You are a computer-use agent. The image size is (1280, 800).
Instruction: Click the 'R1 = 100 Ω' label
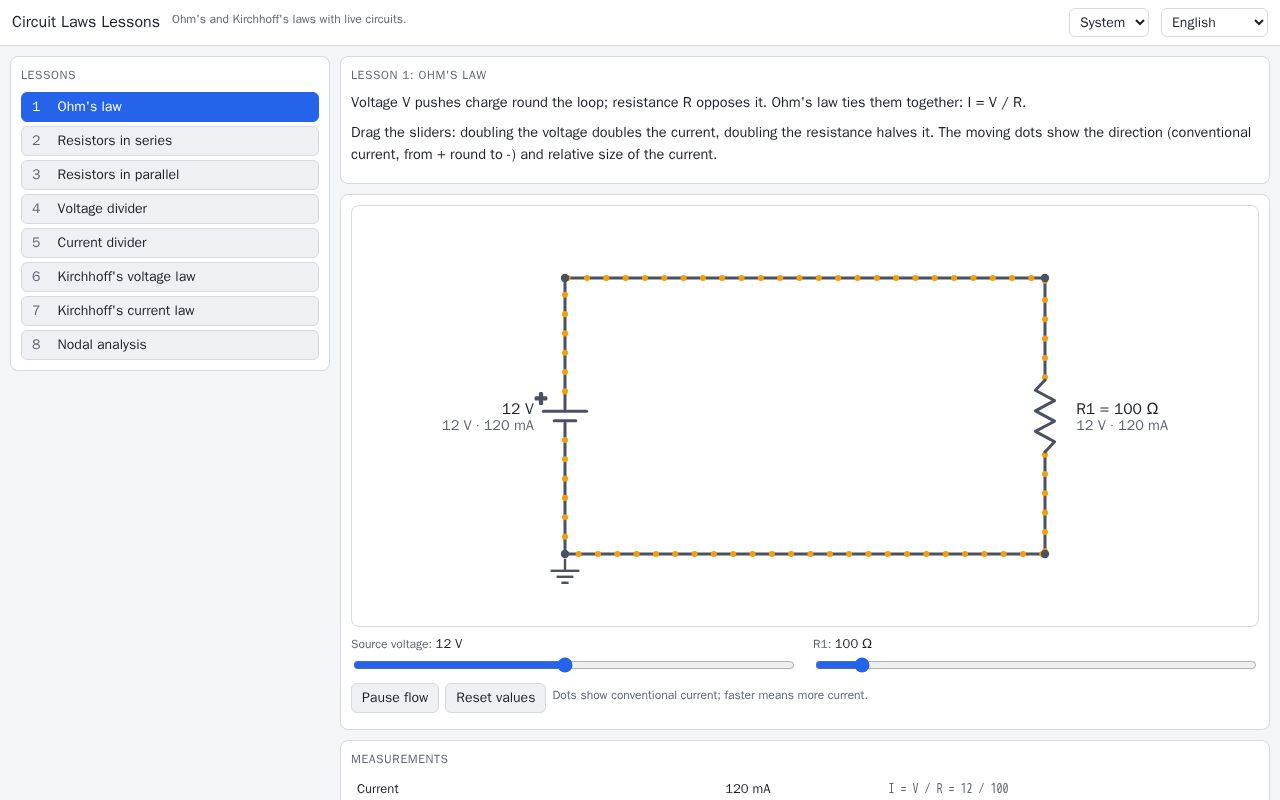click(x=1117, y=409)
